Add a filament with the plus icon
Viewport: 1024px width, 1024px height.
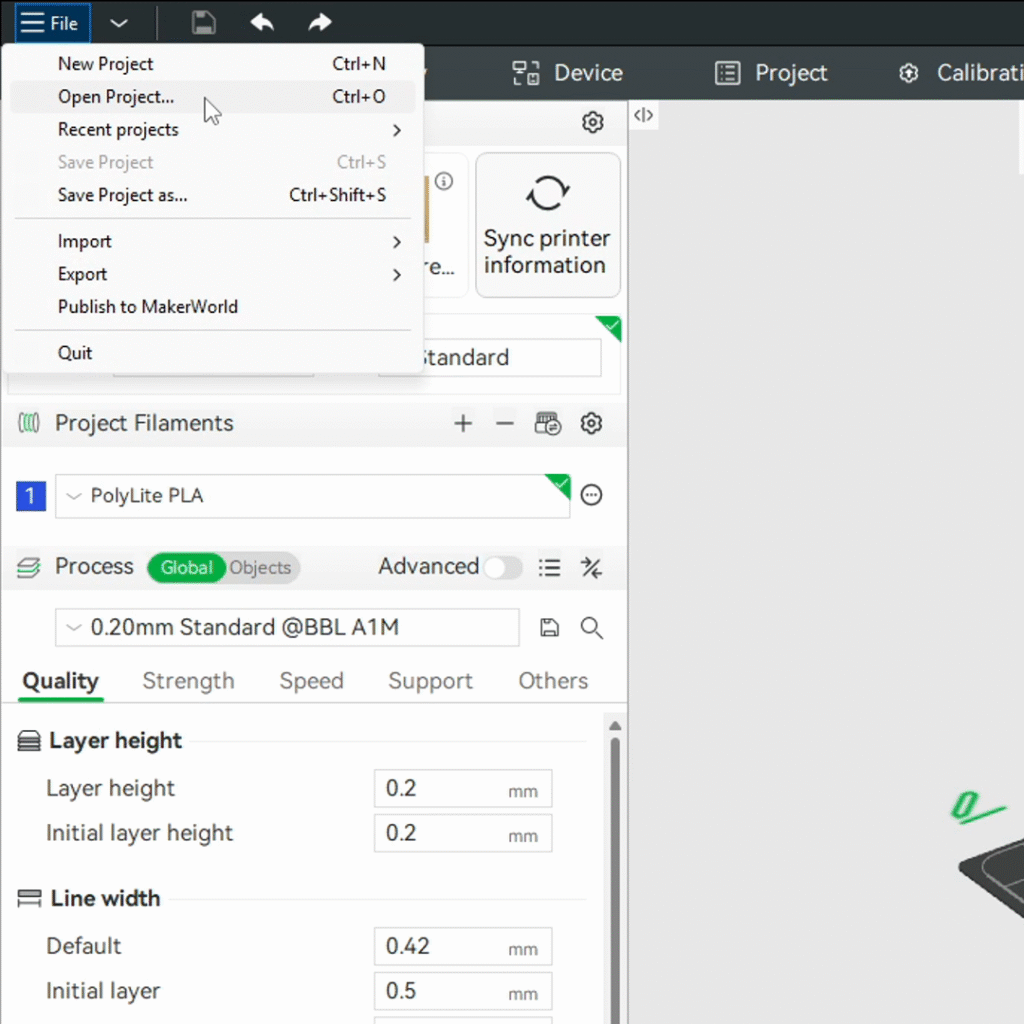[462, 424]
